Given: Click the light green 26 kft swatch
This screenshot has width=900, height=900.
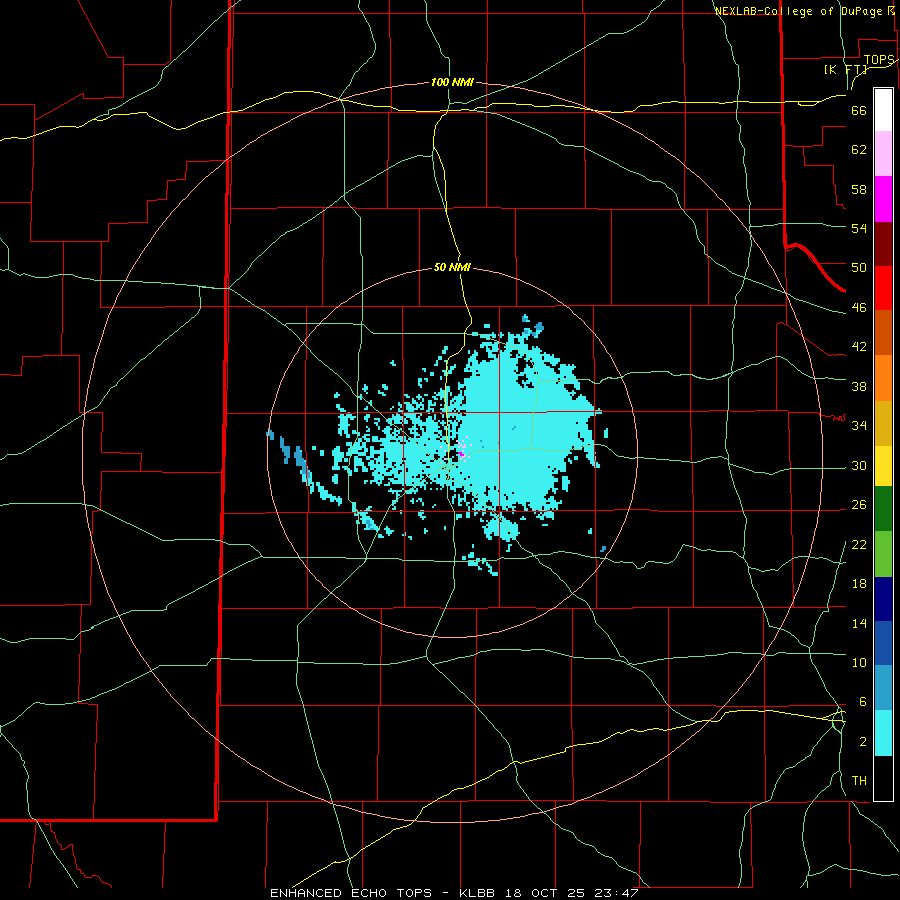Looking at the screenshot, I should click(883, 554).
